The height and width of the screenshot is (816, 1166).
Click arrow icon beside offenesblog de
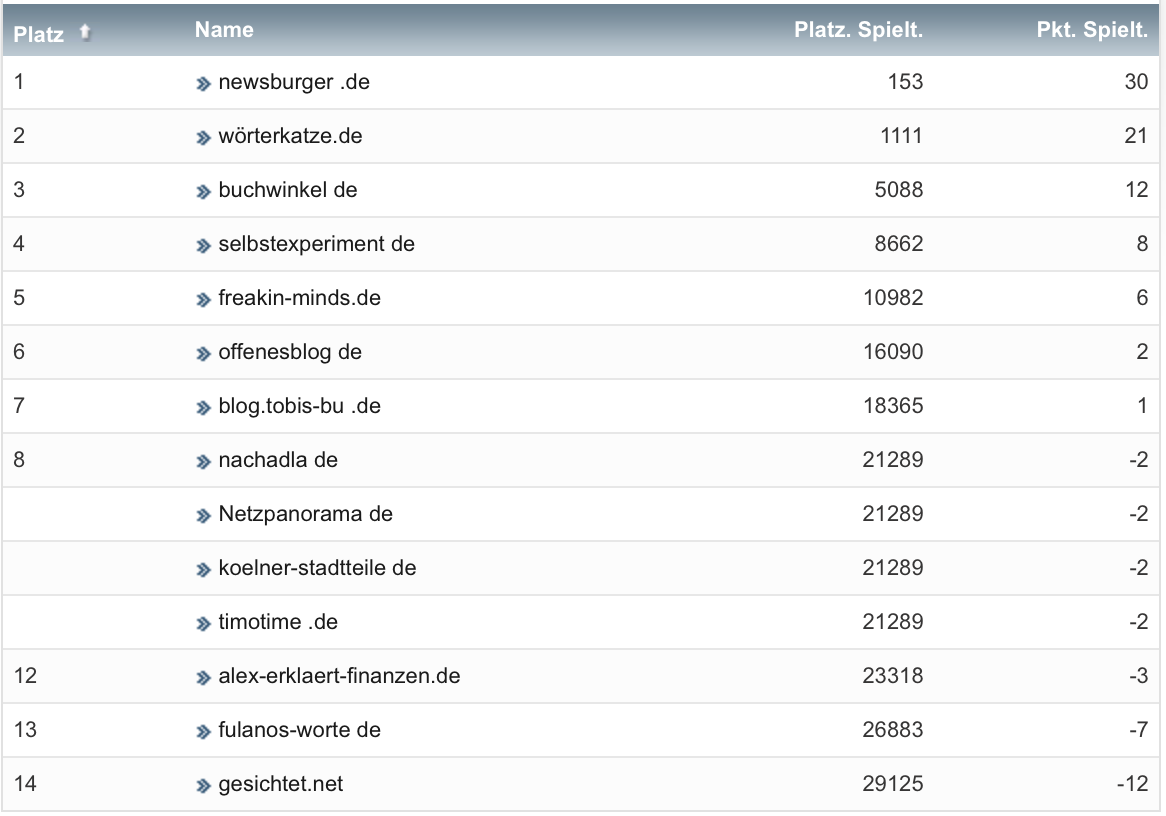pyautogui.click(x=203, y=353)
